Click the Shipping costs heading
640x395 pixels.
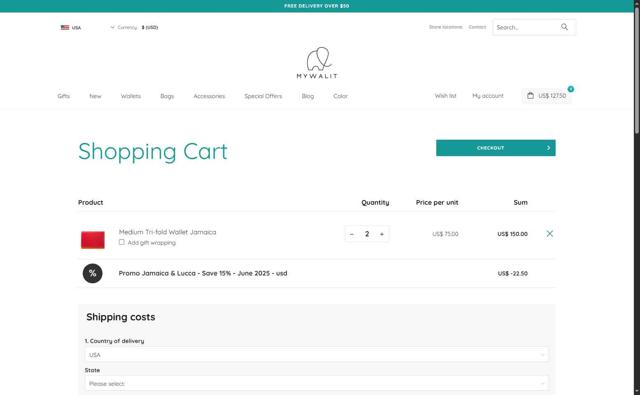coord(120,317)
